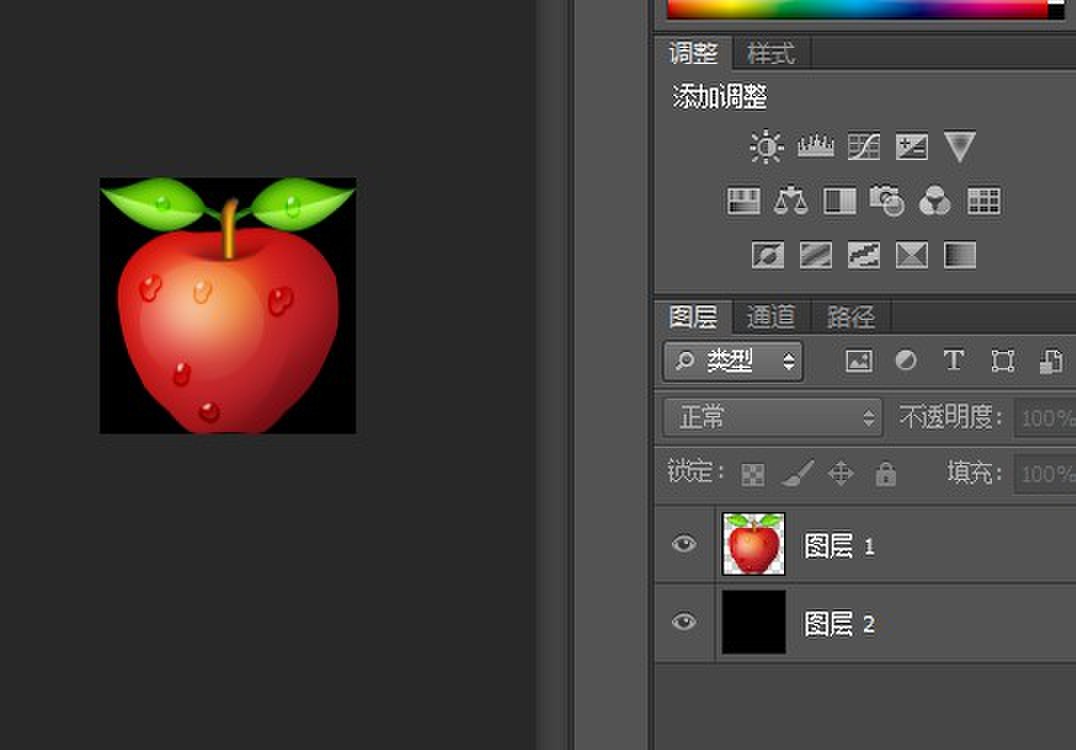This screenshot has width=1076, height=750.
Task: Switch to the 图层 tab
Action: point(693,316)
